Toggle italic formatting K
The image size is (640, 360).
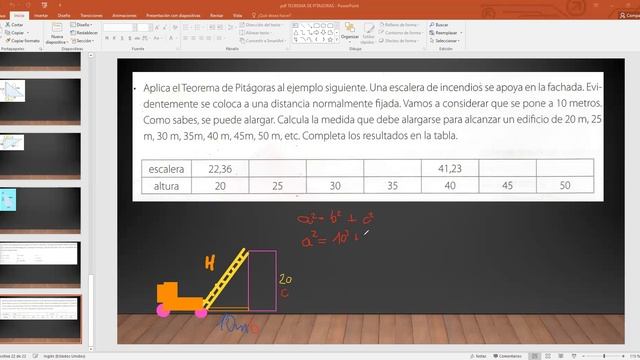pos(114,38)
